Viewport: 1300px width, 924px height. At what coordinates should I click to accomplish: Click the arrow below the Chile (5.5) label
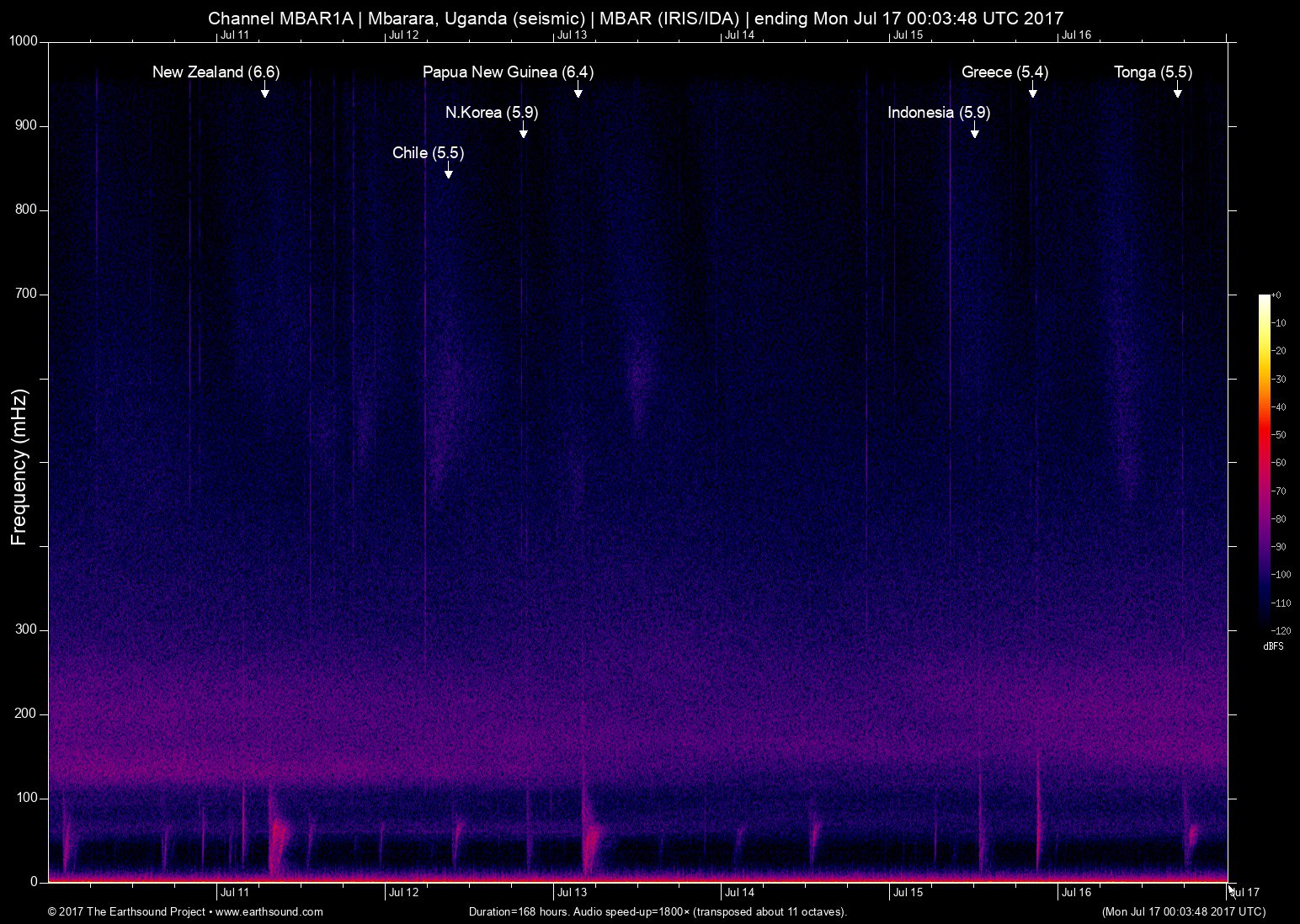pos(448,172)
